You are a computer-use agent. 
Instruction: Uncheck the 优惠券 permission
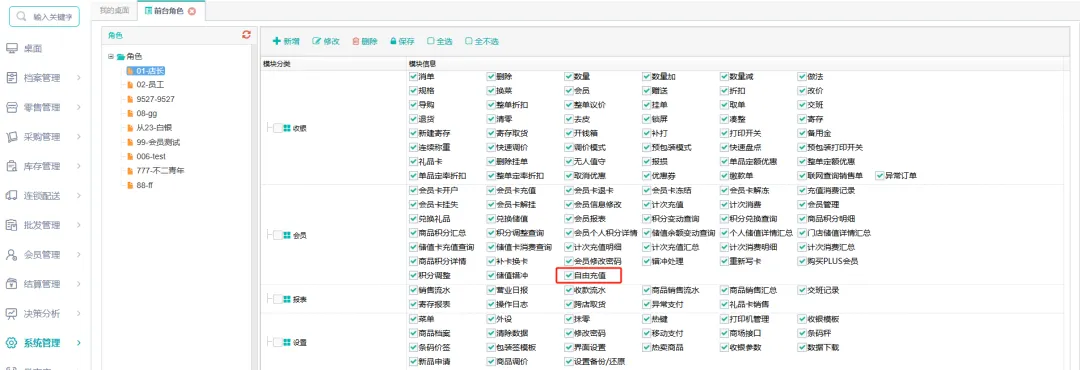click(647, 176)
